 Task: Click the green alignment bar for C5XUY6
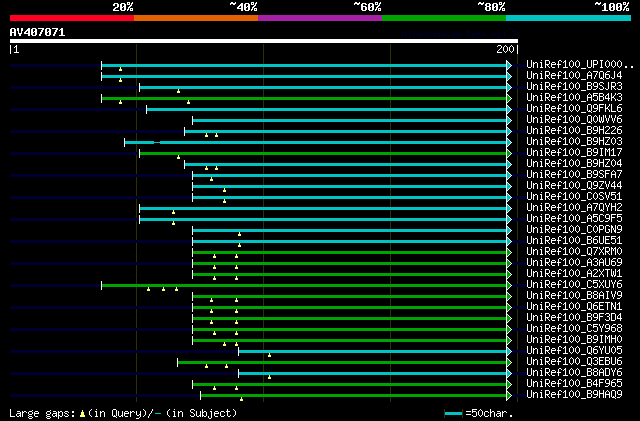pyautogui.click(x=304, y=285)
